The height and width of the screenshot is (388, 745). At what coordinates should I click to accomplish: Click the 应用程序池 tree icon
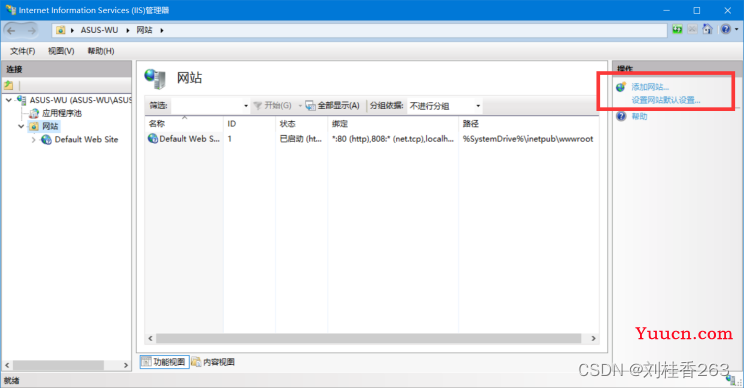34,113
